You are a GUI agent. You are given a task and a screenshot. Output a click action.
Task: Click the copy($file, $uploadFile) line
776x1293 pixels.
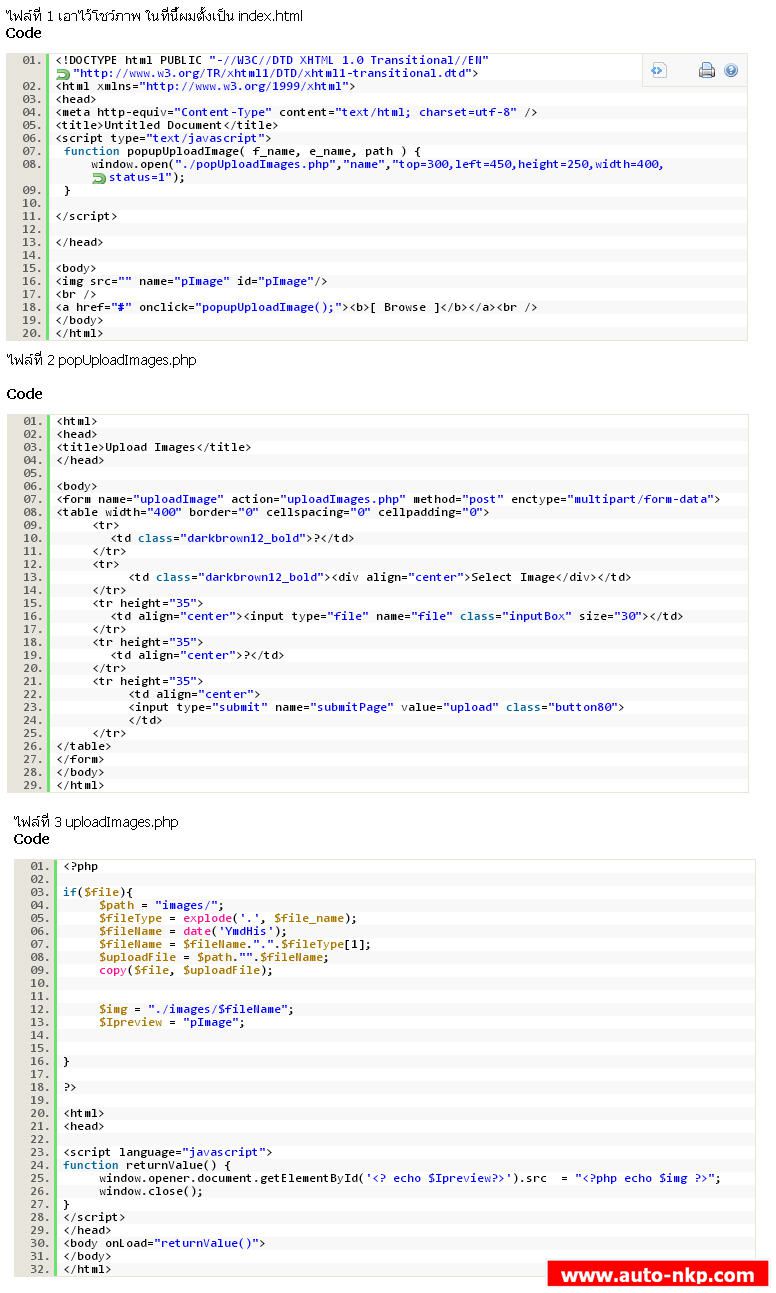(185, 970)
